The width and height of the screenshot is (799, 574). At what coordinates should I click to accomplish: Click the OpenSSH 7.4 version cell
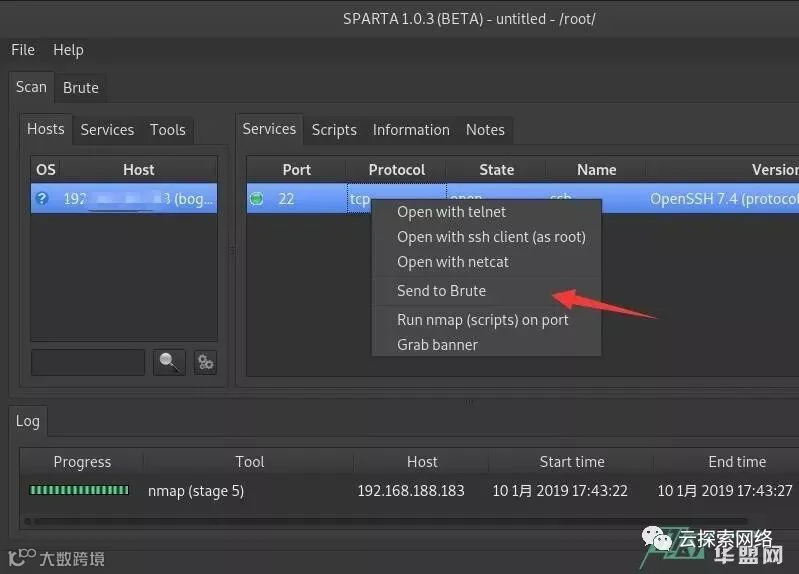click(724, 198)
